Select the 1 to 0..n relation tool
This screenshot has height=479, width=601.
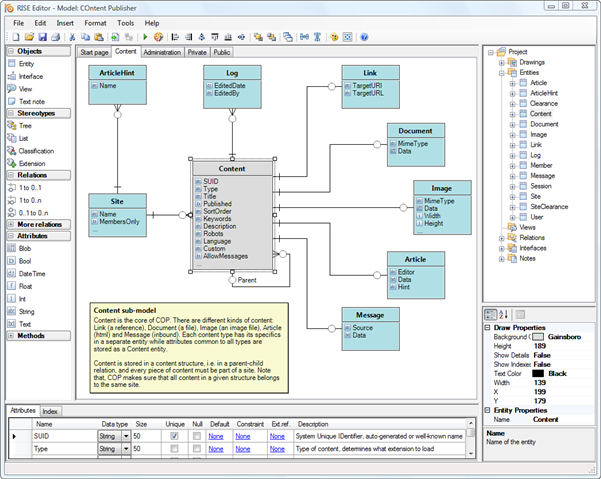[30, 200]
